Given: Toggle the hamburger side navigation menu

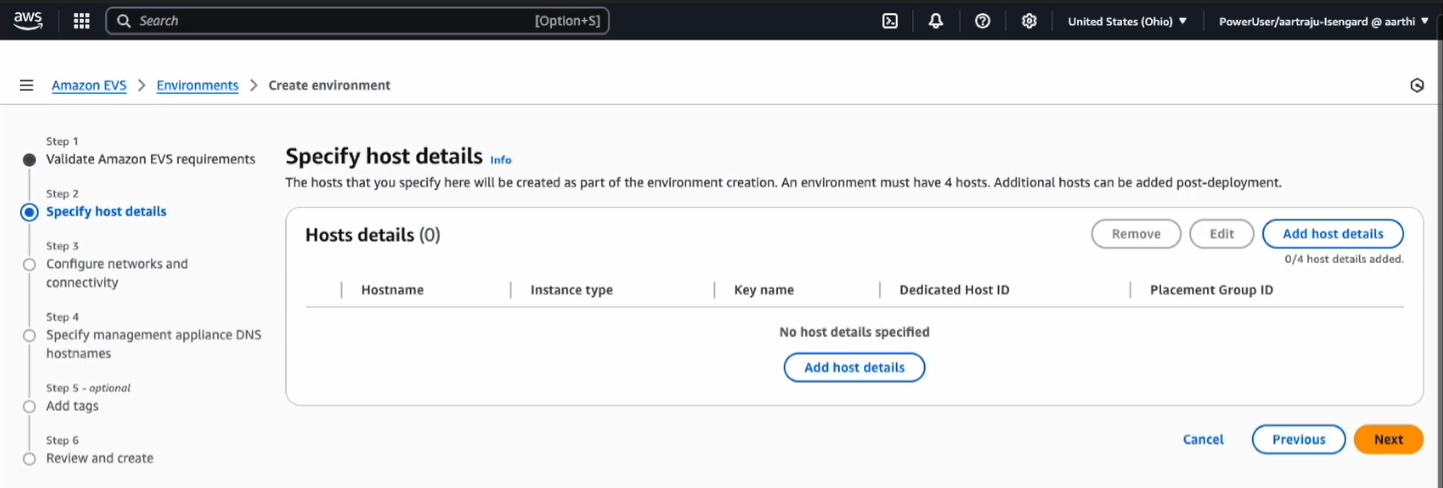Looking at the screenshot, I should click(27, 86).
